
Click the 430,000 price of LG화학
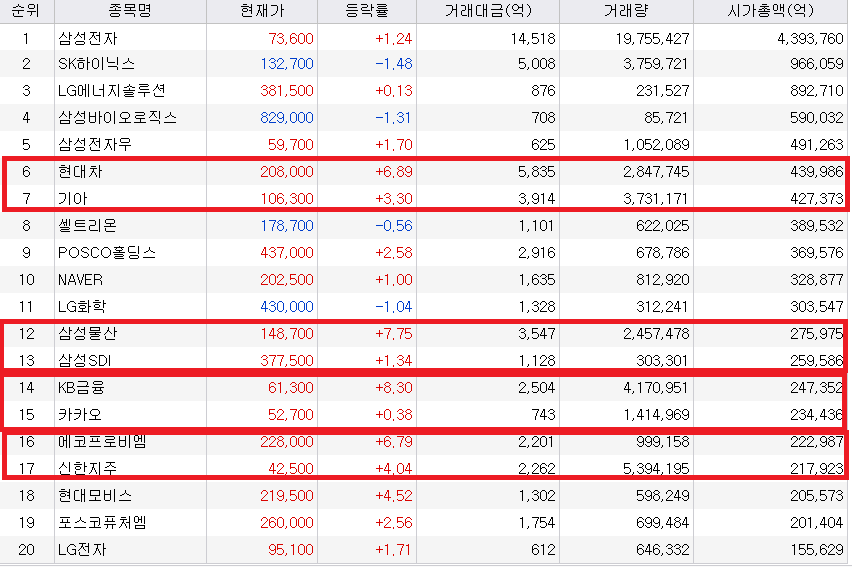(287, 307)
